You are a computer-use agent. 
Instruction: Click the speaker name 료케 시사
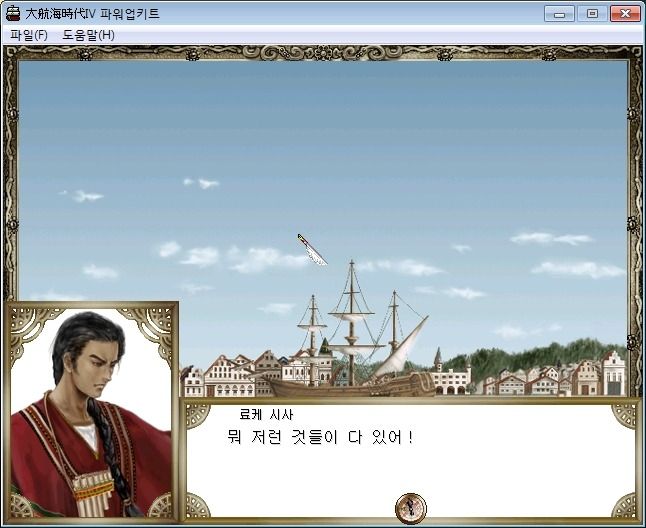point(266,414)
